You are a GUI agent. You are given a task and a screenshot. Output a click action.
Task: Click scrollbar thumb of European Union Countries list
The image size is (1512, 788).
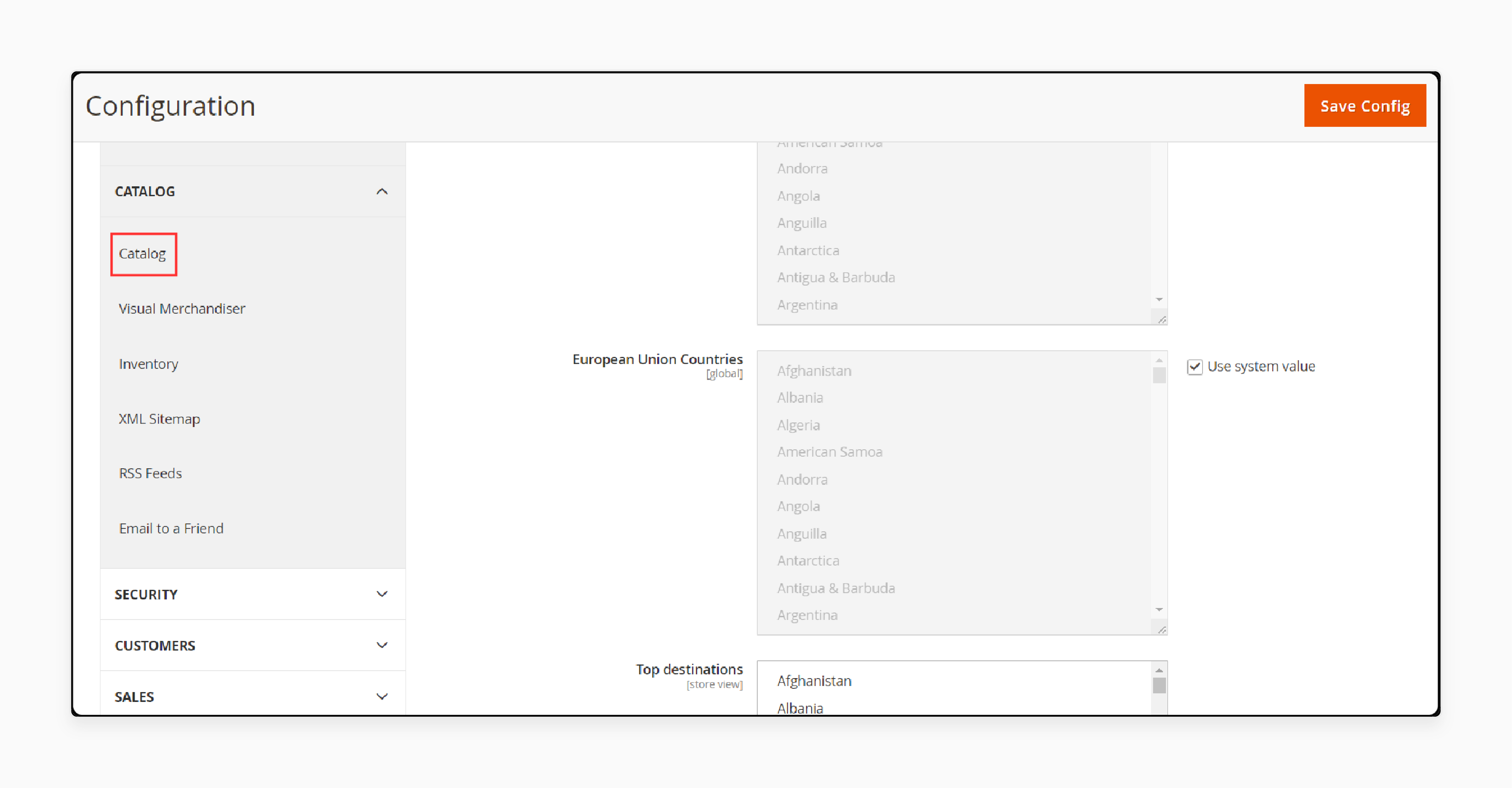point(1159,375)
